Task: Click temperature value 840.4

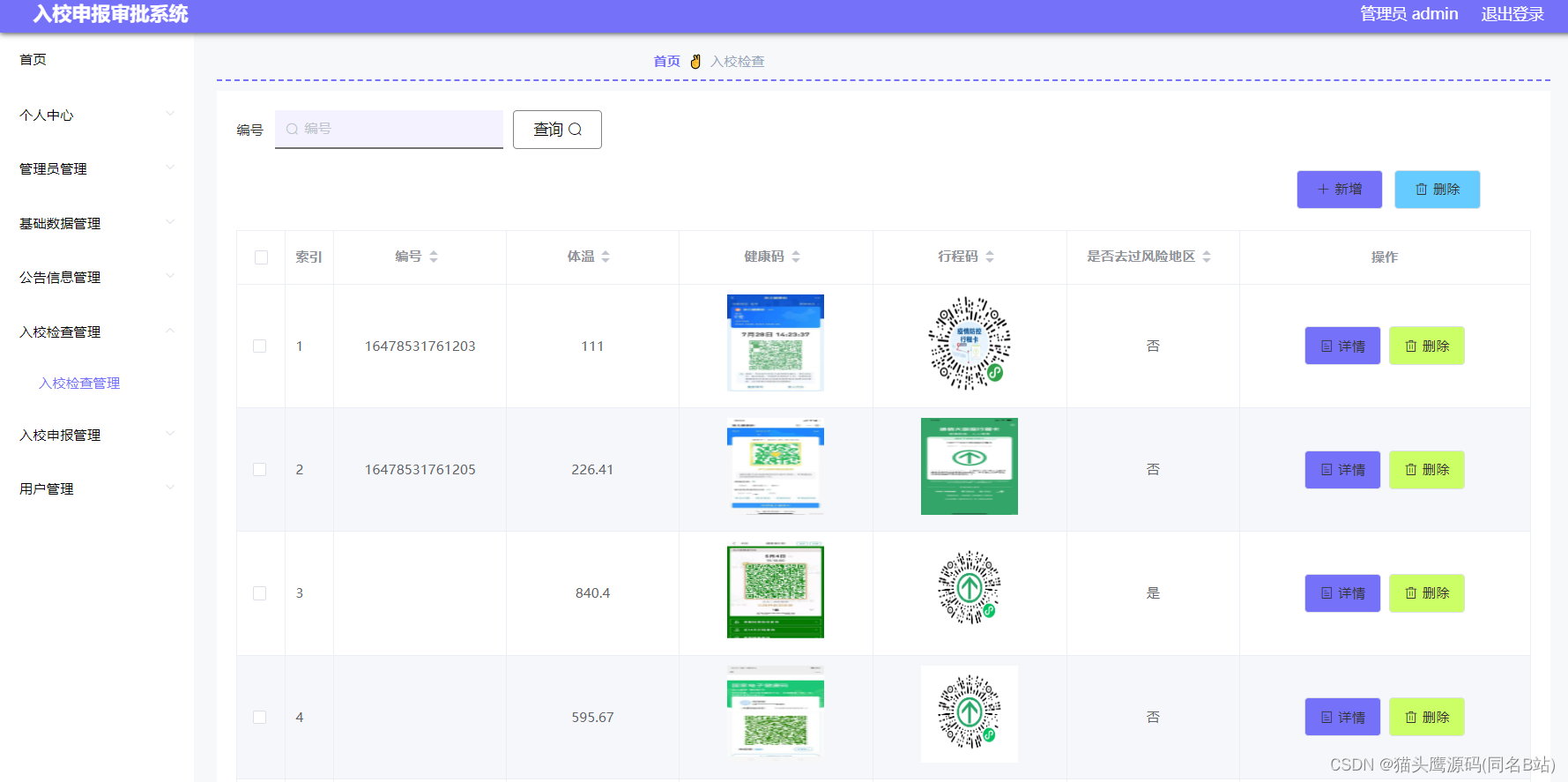Action: 592,592
